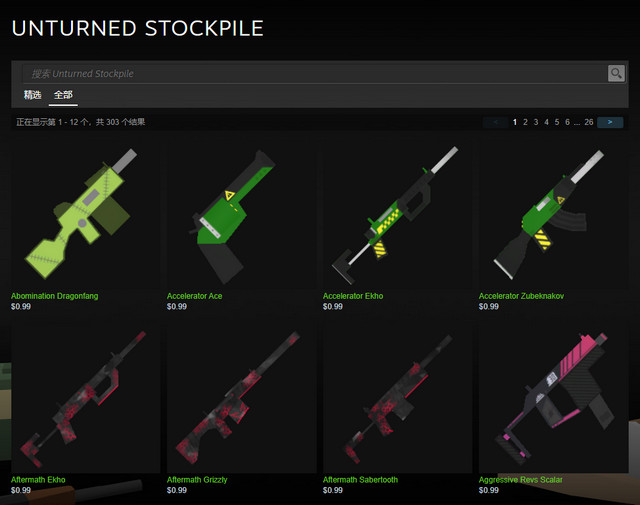The image size is (640, 505).
Task: Select Aftermath Grizzly item image
Action: [241, 397]
